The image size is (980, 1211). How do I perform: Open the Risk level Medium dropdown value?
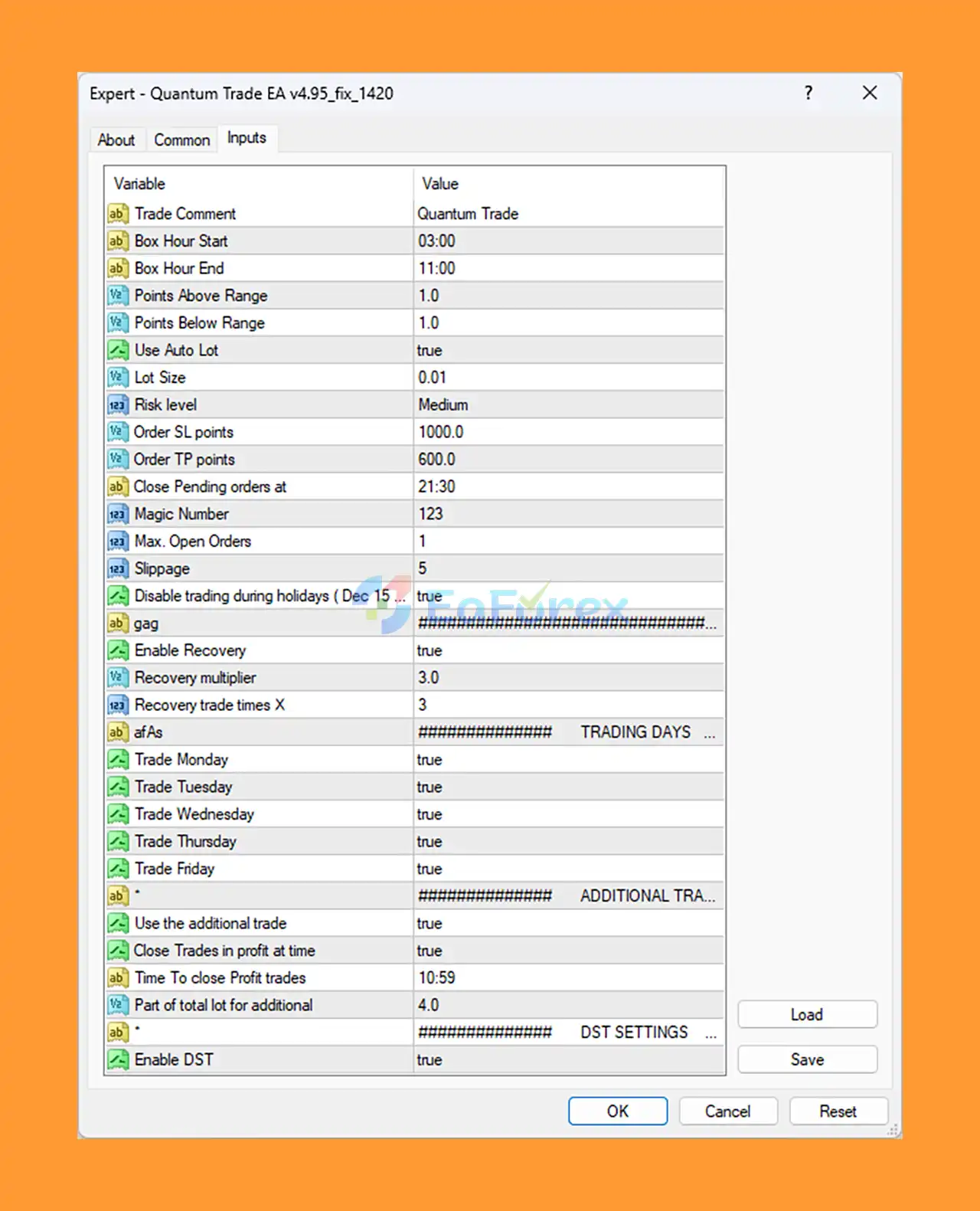[569, 404]
